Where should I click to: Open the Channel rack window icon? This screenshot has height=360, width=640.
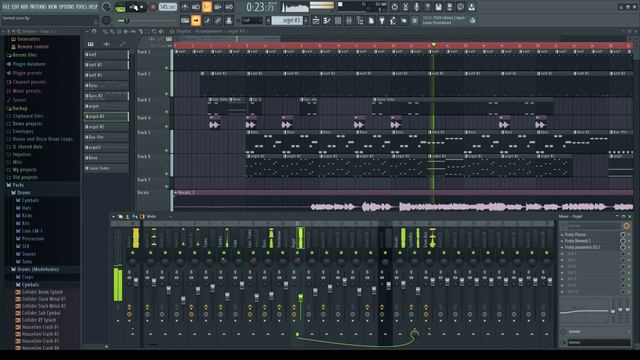pos(338,20)
